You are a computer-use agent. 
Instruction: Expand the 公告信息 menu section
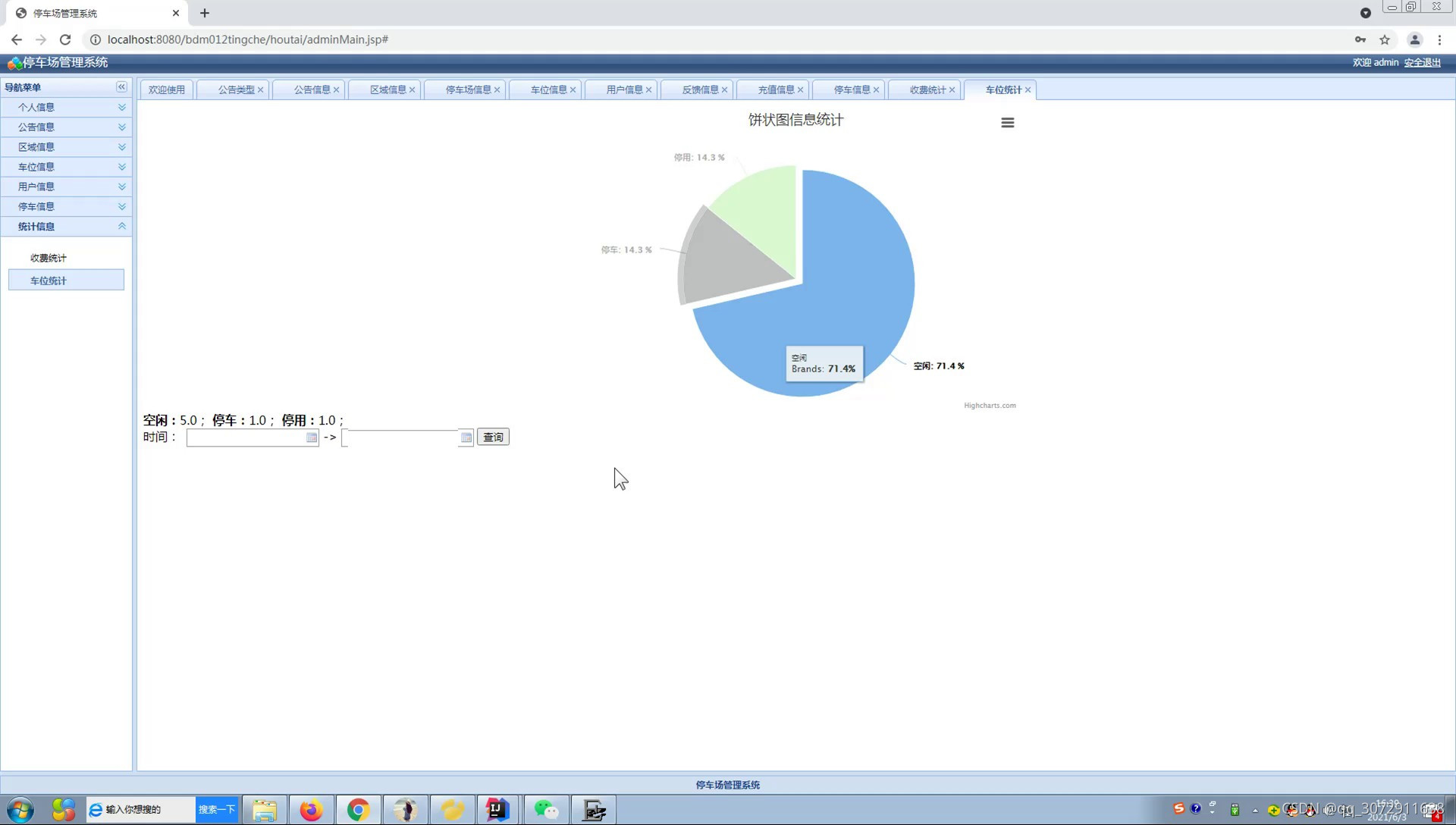[66, 127]
